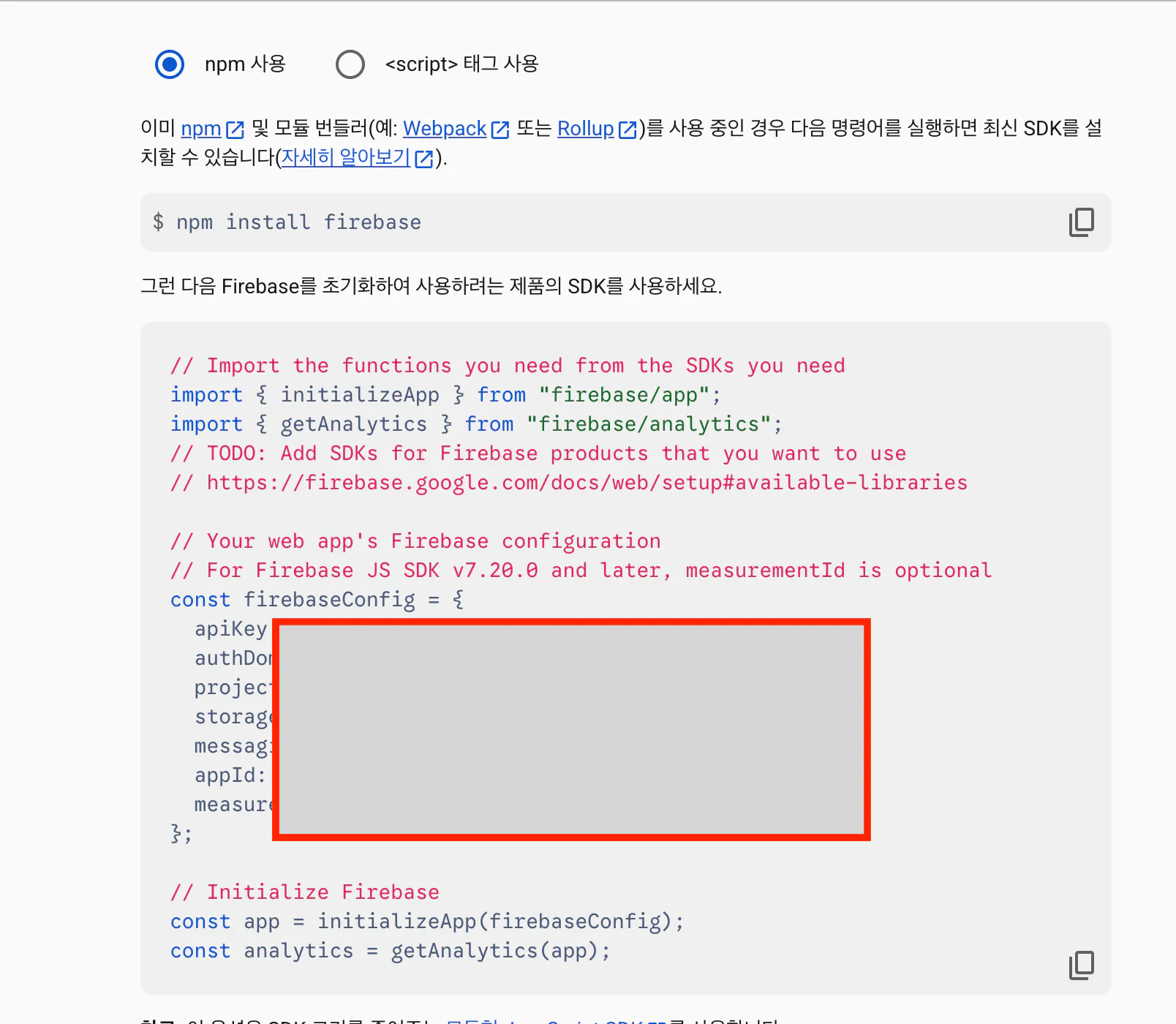Viewport: 1176px width, 1024px height.
Task: Open the npm link
Action: click(201, 129)
